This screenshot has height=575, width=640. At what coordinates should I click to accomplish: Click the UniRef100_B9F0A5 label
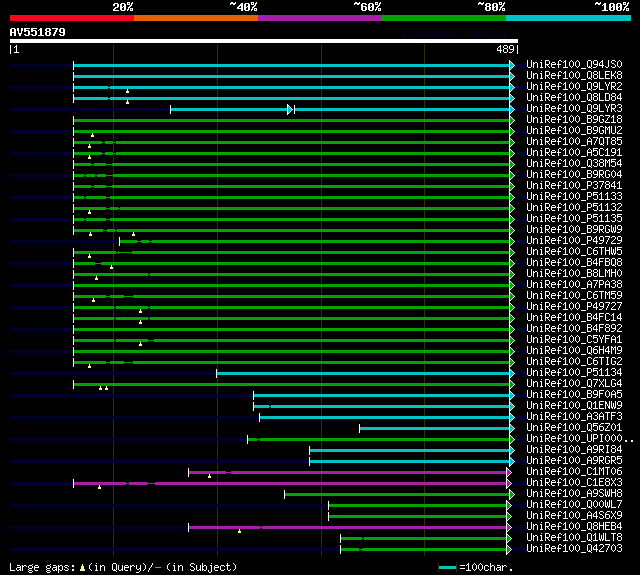pos(574,395)
